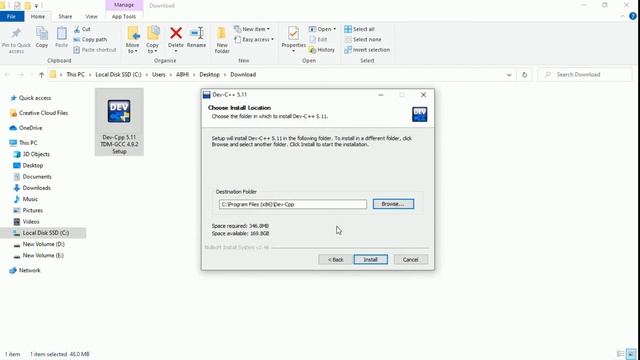Click Install in Dev-C++ setup
This screenshot has width=640, height=360.
click(x=371, y=260)
